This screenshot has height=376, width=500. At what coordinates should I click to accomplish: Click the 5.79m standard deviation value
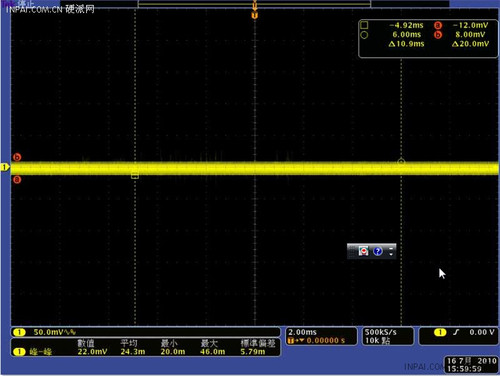(x=253, y=352)
